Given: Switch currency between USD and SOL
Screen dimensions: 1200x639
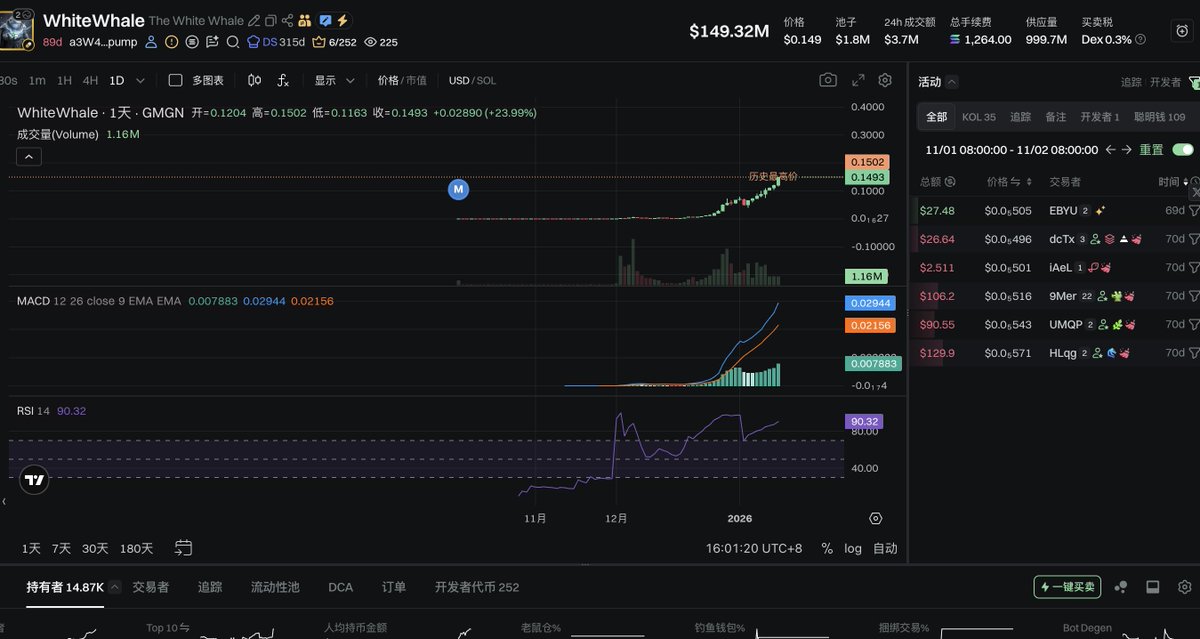Looking at the screenshot, I should (x=472, y=80).
